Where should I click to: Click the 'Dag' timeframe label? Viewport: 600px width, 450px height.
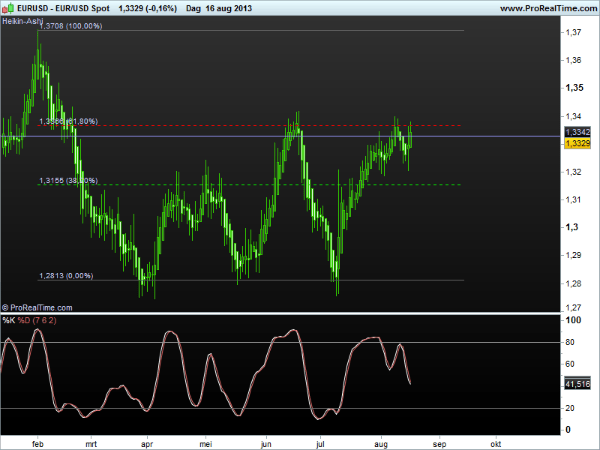tap(193, 8)
